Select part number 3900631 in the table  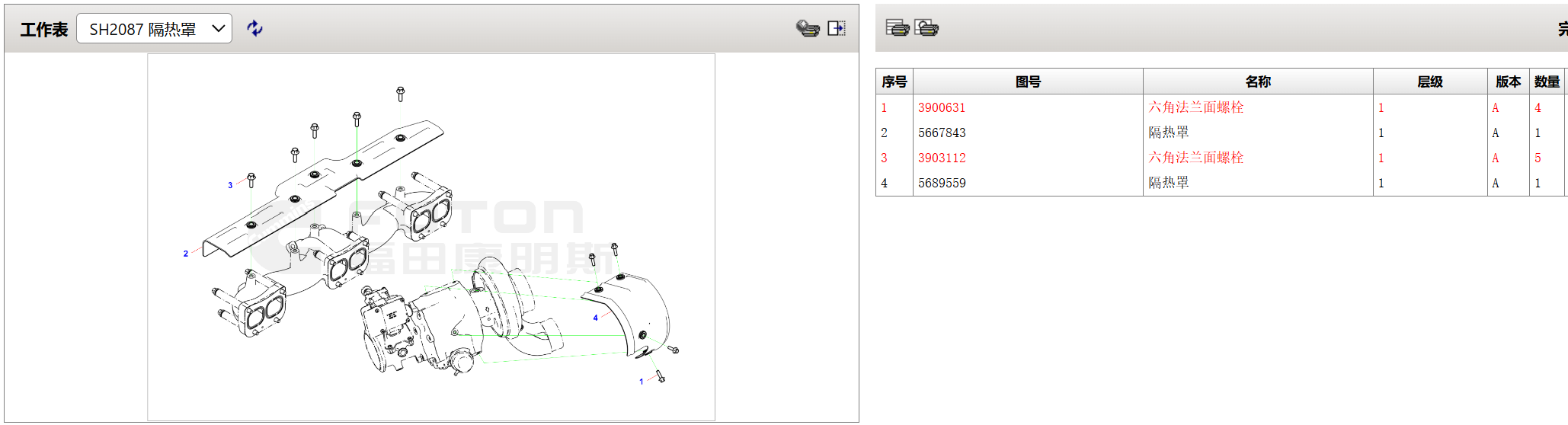coord(941,108)
